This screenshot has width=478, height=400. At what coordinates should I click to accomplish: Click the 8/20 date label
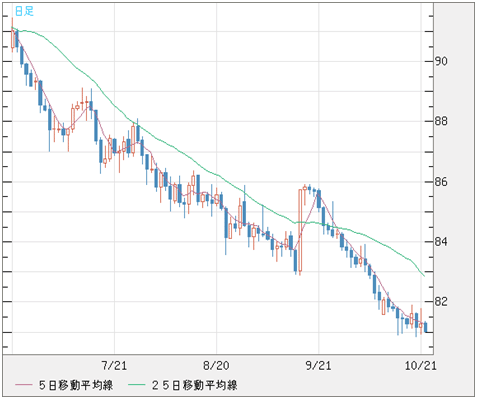pyautogui.click(x=216, y=366)
